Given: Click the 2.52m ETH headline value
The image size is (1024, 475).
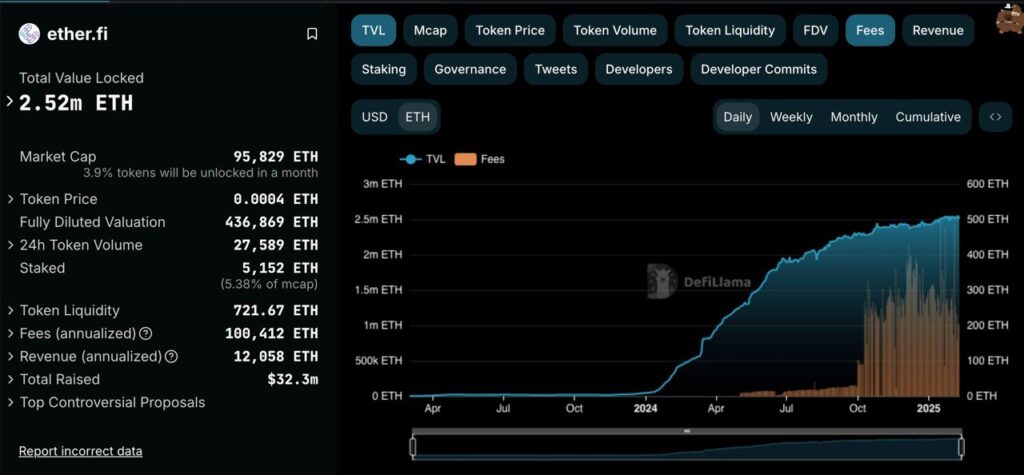Looking at the screenshot, I should [76, 103].
